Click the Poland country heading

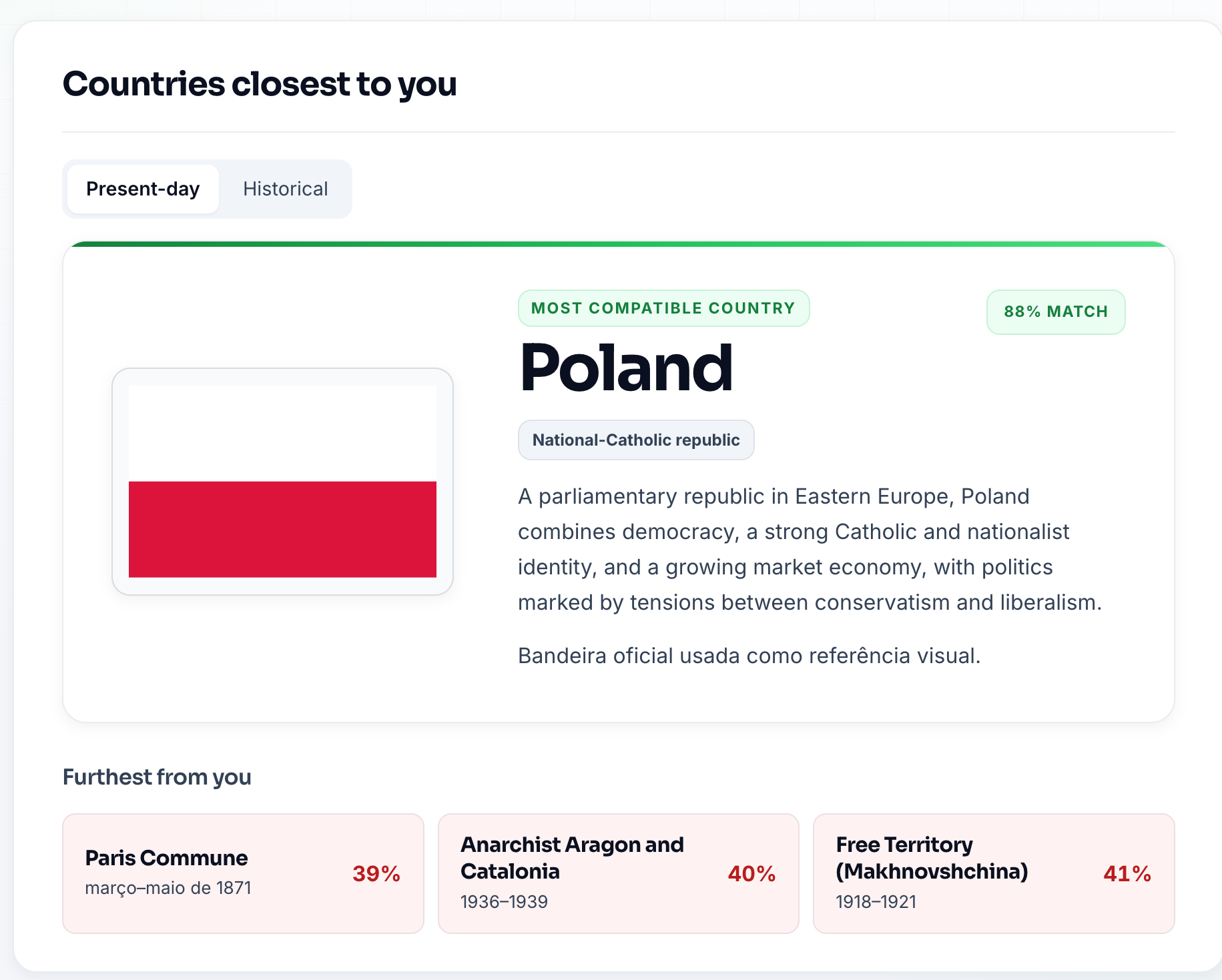626,368
